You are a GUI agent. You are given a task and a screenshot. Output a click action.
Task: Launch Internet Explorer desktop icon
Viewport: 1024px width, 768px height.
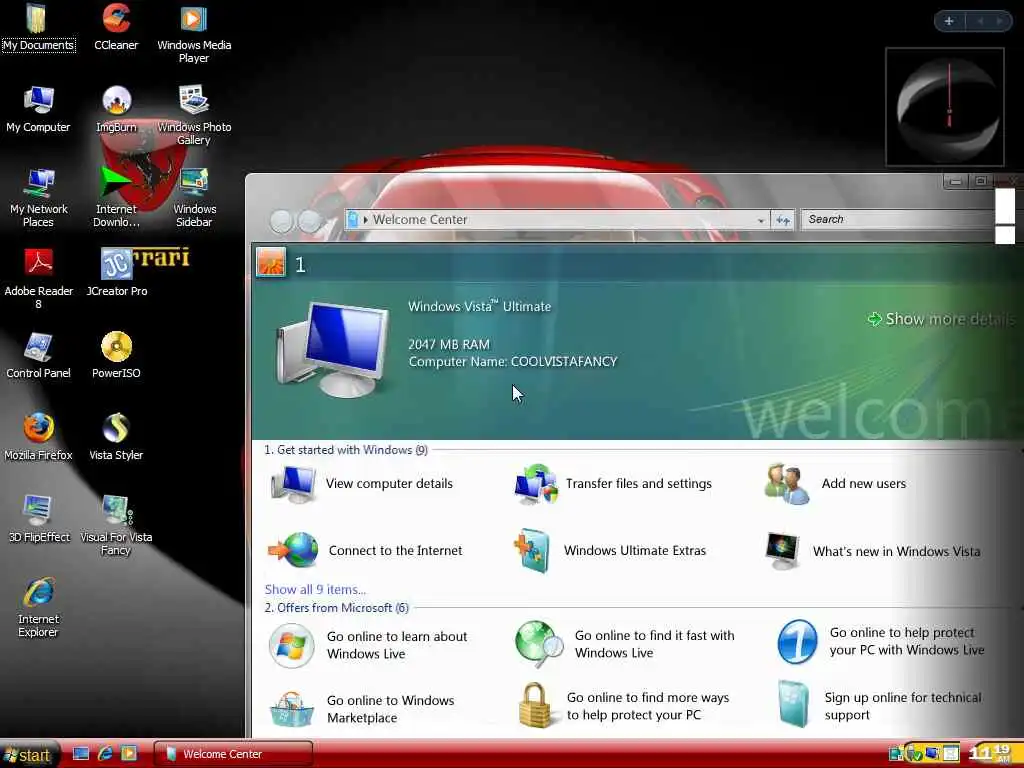click(x=39, y=607)
